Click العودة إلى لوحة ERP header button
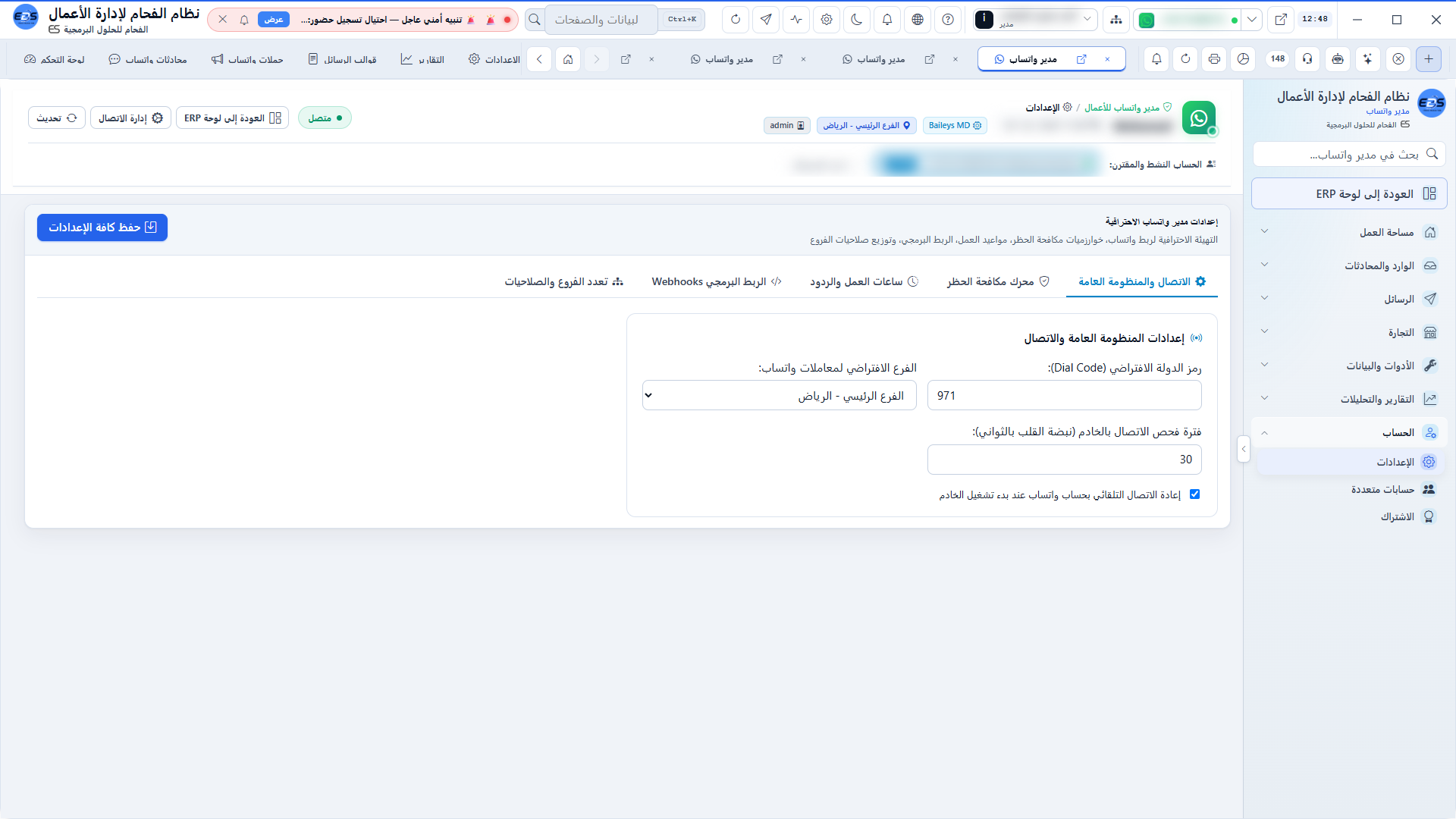This screenshot has height=819, width=1456. point(233,118)
